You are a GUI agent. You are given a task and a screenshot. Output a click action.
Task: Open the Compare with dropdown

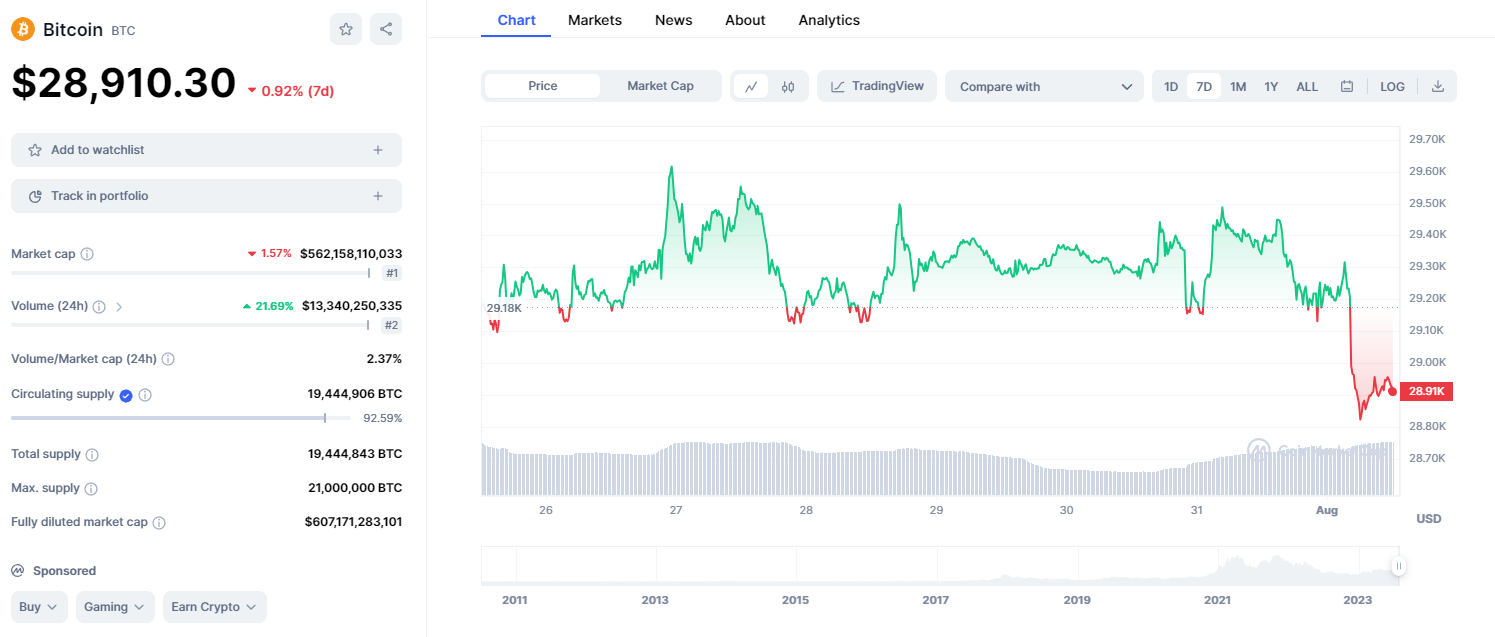[x=1044, y=86]
